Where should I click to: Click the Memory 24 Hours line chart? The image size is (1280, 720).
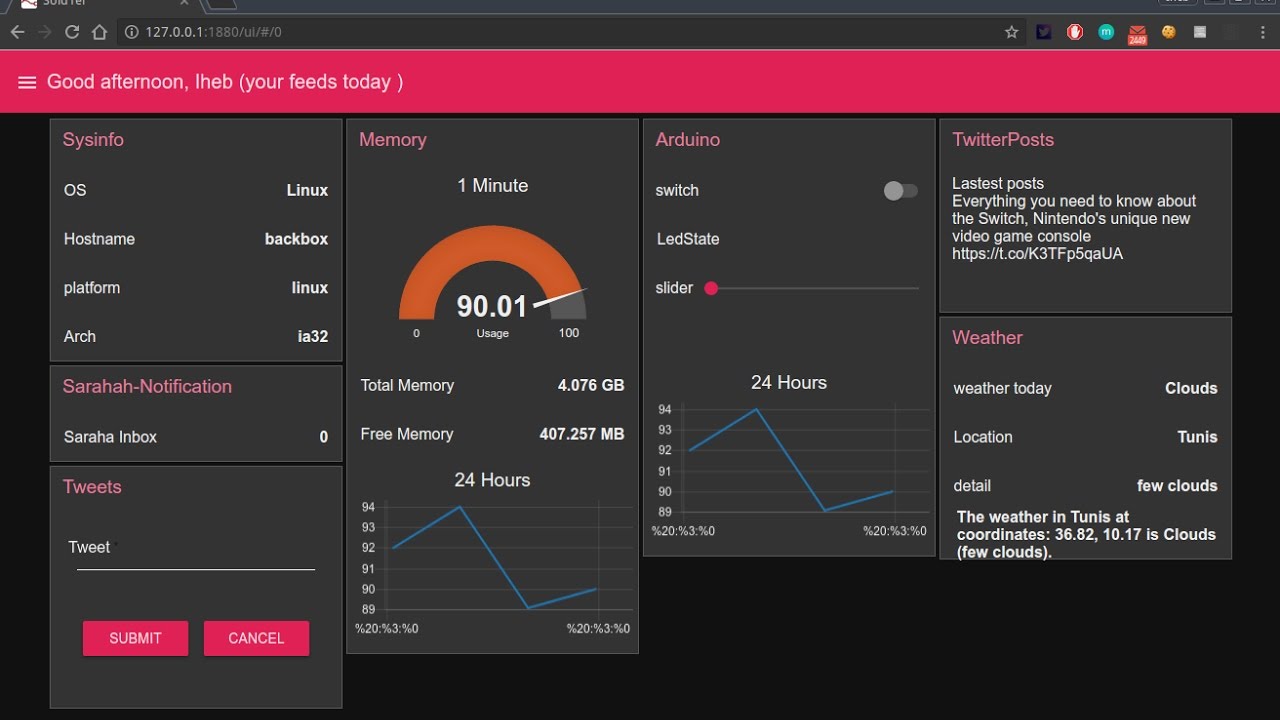[x=492, y=566]
